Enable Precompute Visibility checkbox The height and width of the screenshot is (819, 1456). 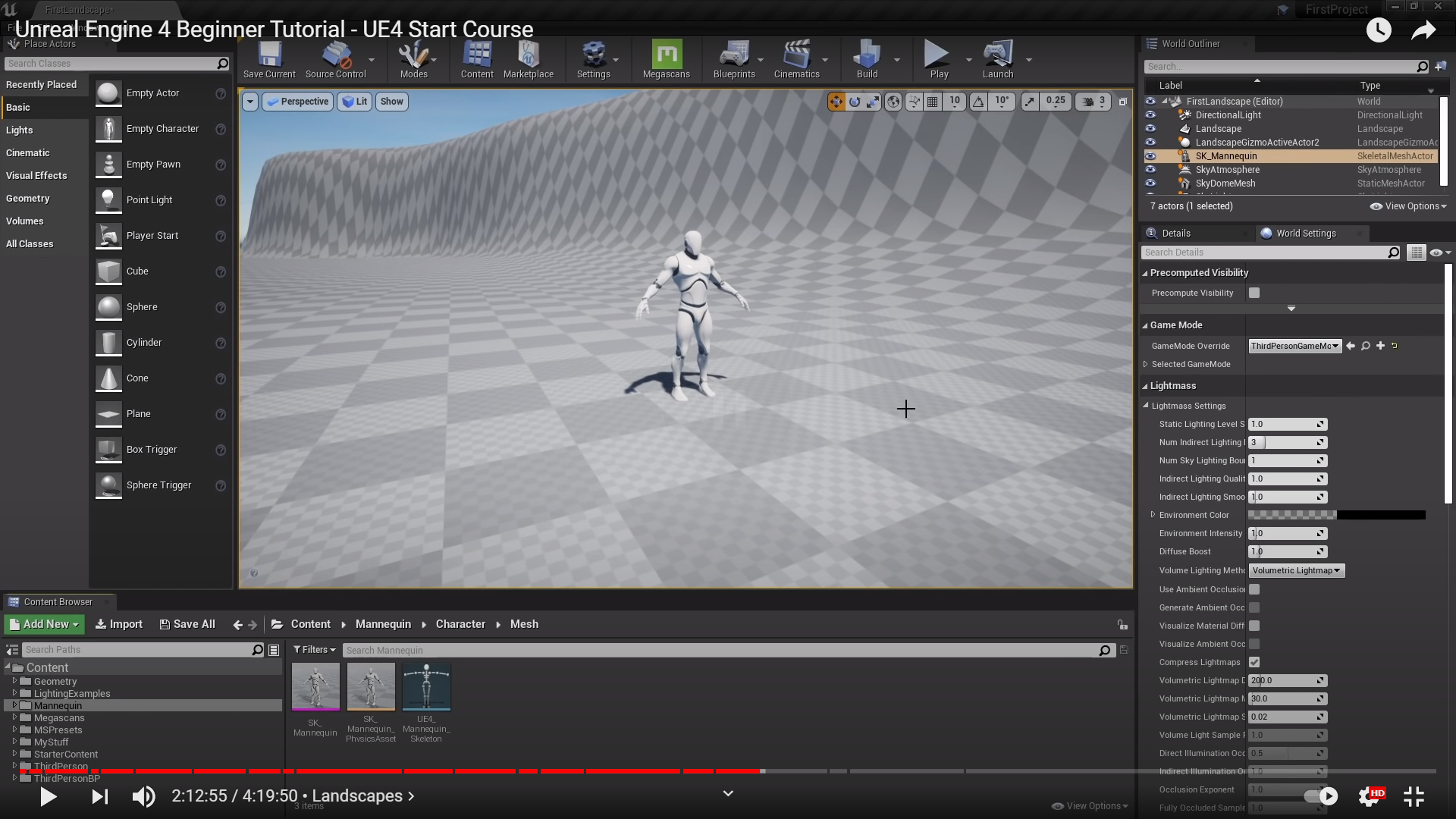1254,293
